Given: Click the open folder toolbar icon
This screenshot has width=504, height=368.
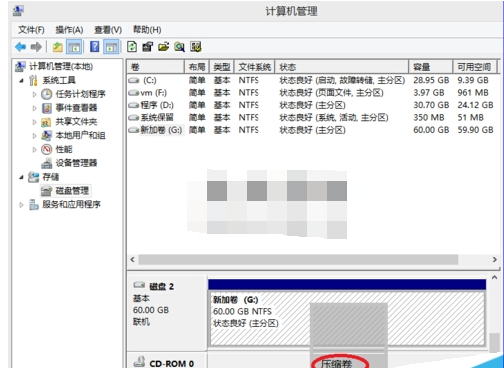Looking at the screenshot, I should [x=163, y=47].
